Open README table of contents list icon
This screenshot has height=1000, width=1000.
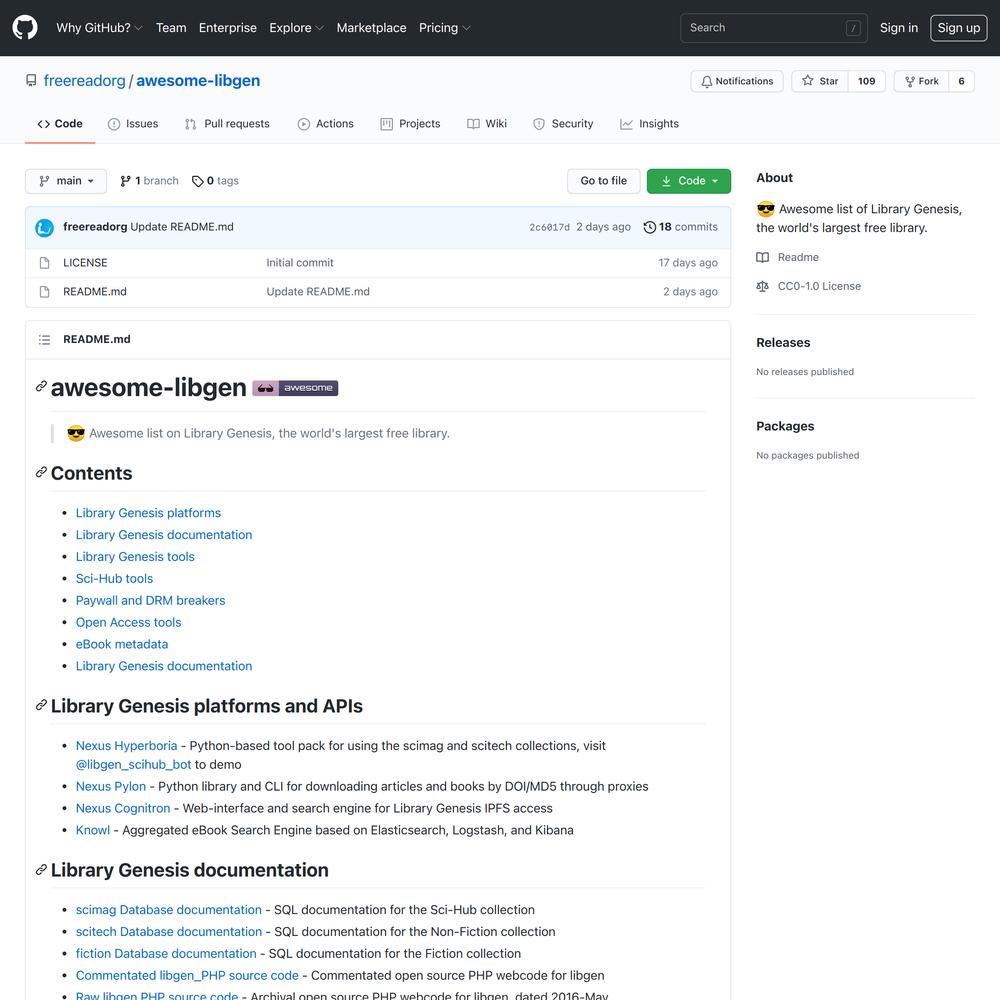(x=44, y=339)
